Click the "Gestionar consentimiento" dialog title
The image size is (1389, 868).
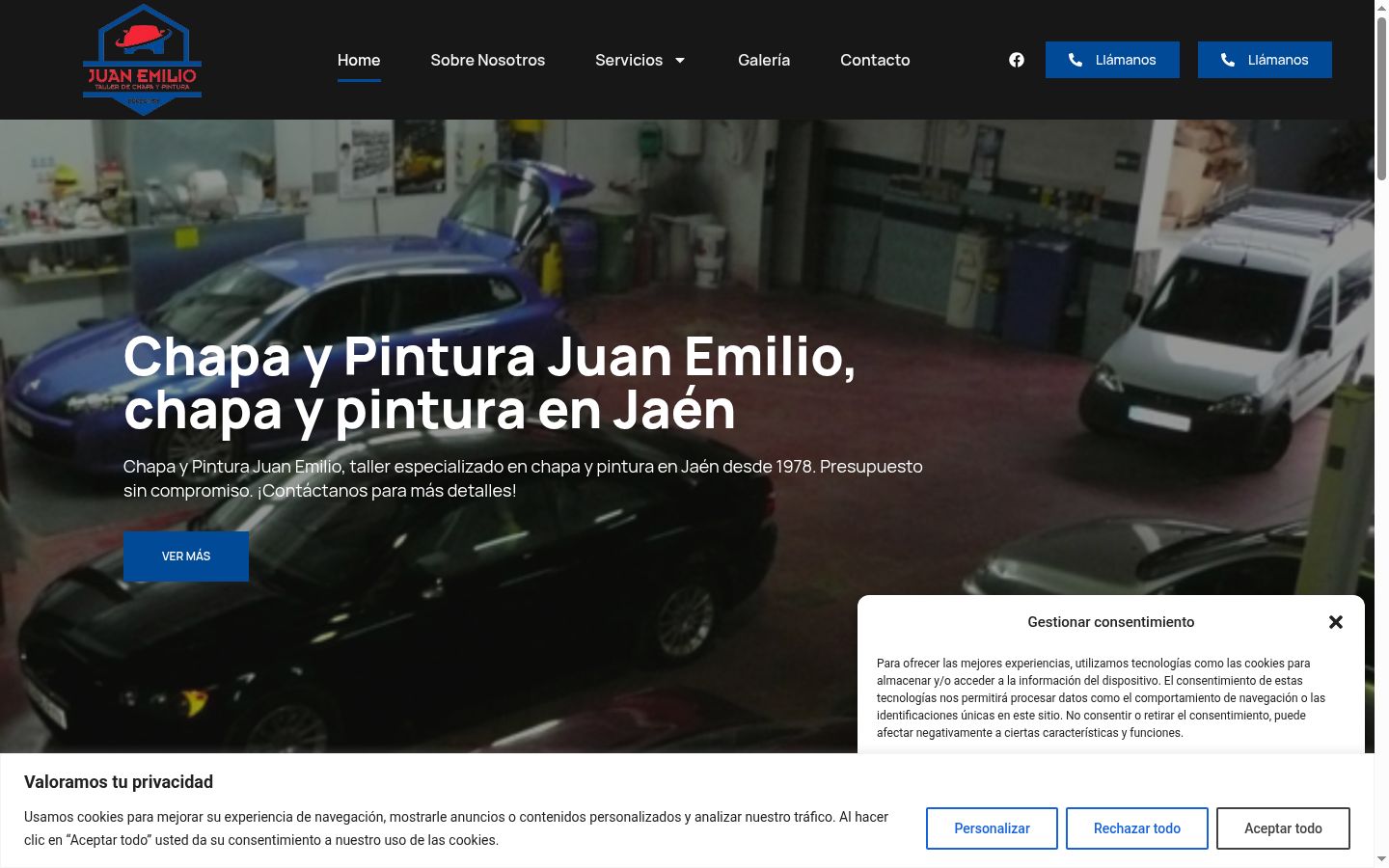coord(1111,622)
